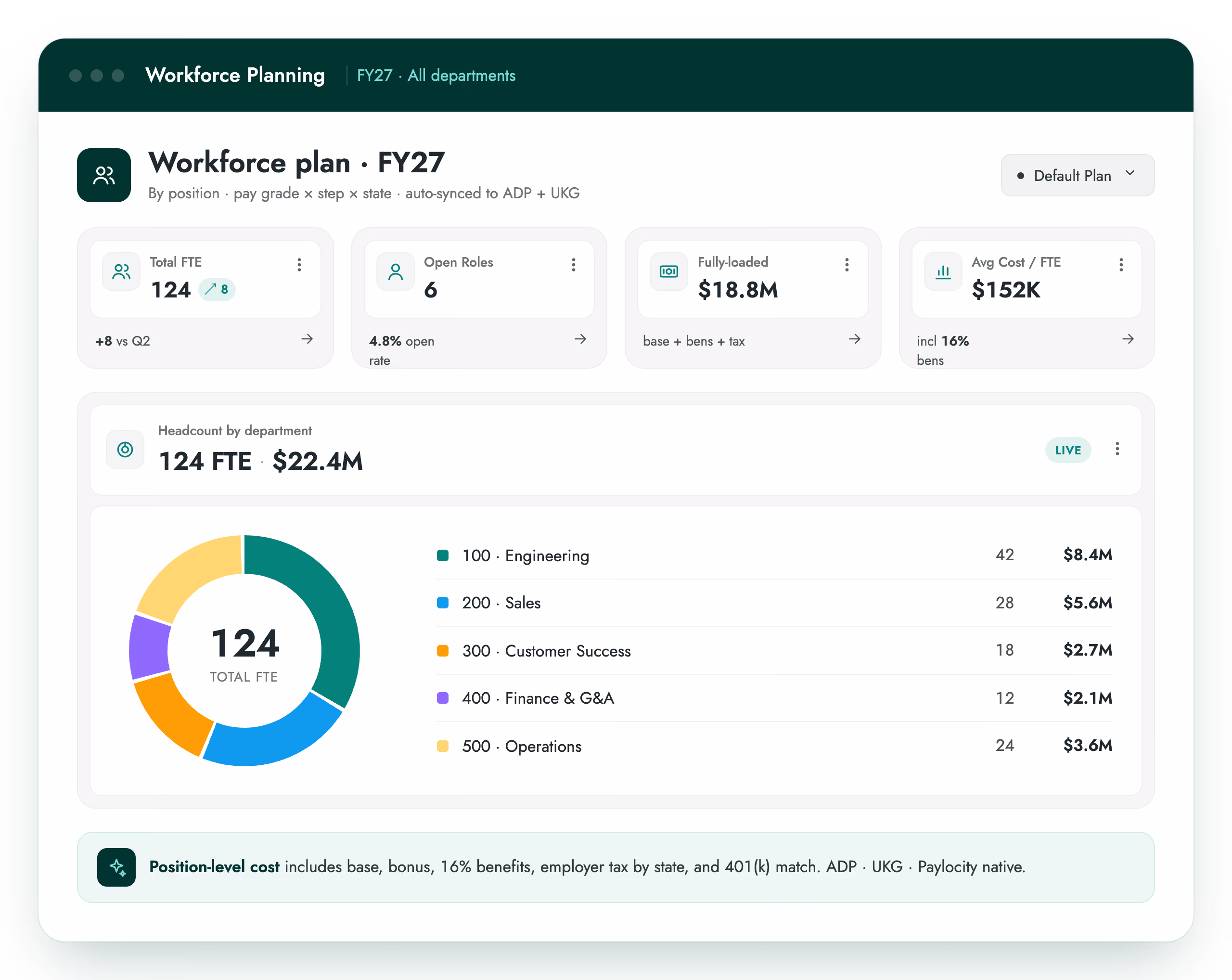This screenshot has height=980, width=1232.
Task: Click the Total FTE people icon
Action: click(121, 271)
